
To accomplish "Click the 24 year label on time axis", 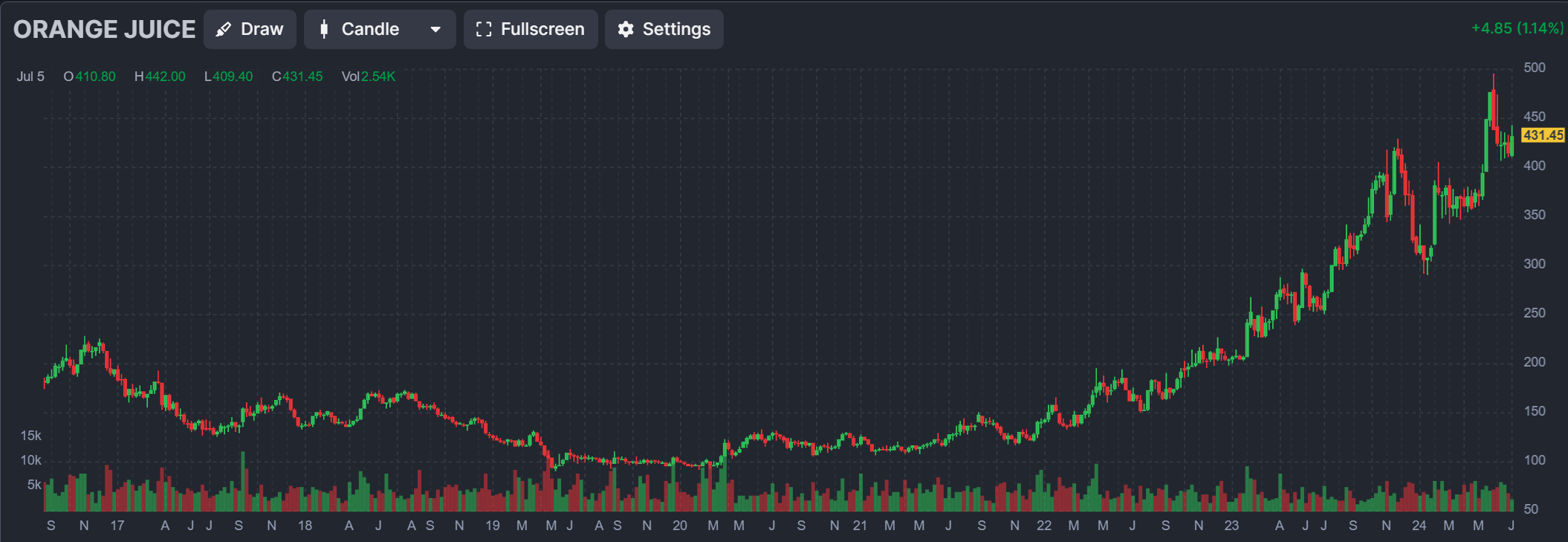I will point(1419,526).
